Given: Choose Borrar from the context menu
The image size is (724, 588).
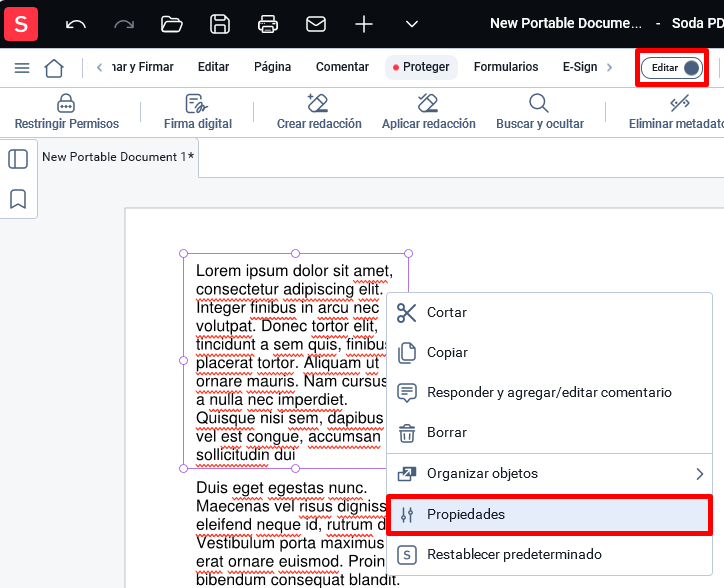Looking at the screenshot, I should (x=549, y=433).
